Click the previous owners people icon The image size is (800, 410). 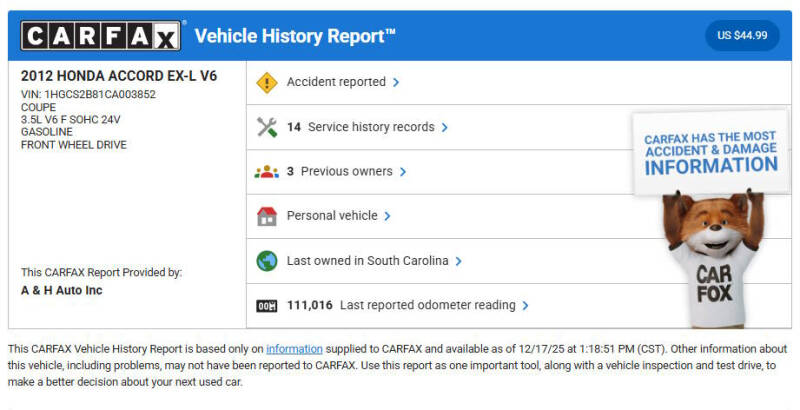point(267,171)
